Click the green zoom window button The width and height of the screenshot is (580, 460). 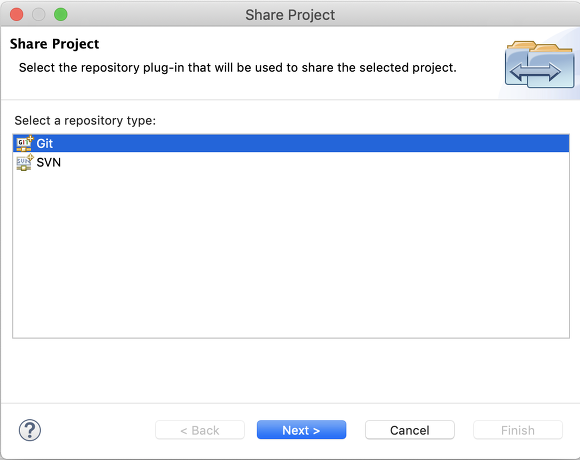(61, 15)
